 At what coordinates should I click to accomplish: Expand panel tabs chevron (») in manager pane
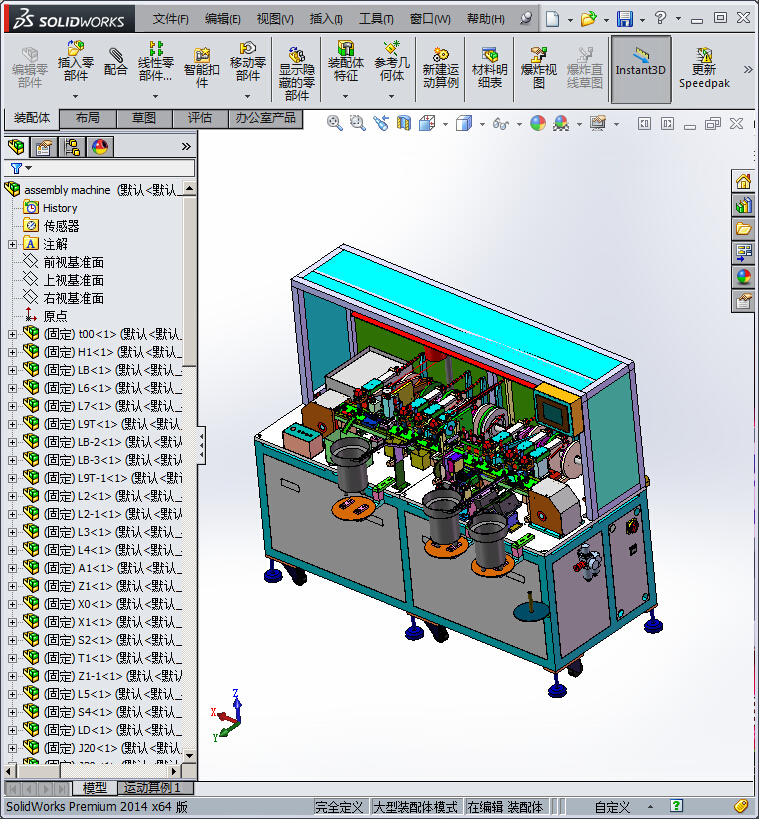coord(186,147)
